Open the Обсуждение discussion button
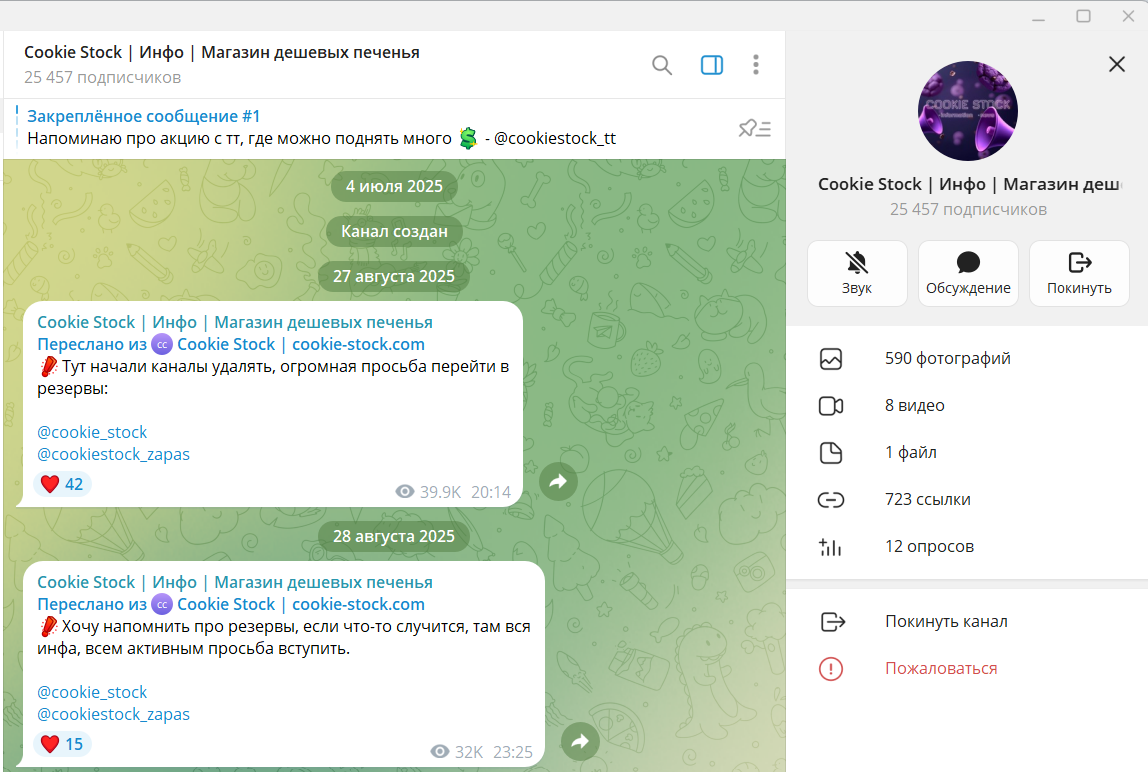 click(x=968, y=273)
